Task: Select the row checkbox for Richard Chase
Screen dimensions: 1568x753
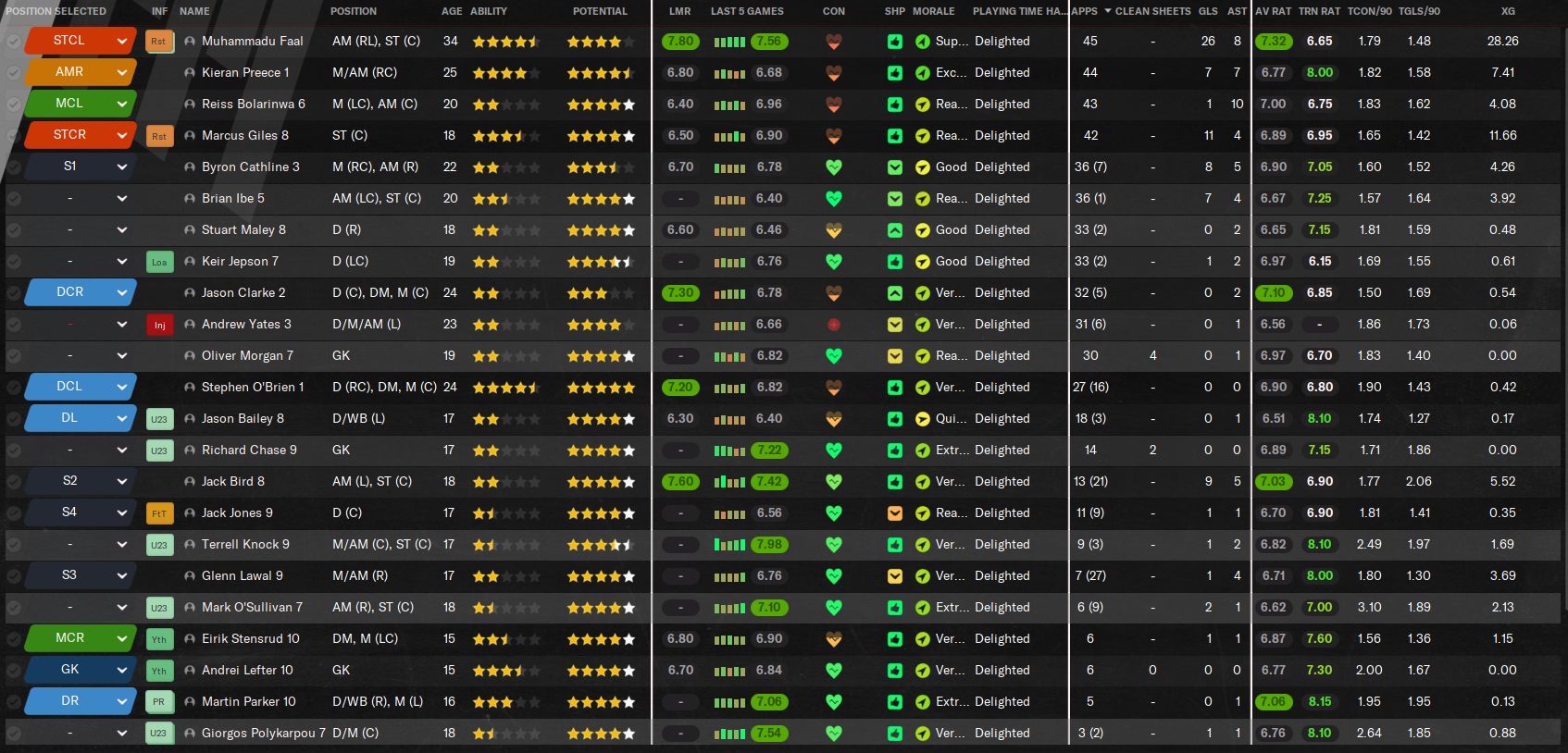Action: pyautogui.click(x=14, y=451)
